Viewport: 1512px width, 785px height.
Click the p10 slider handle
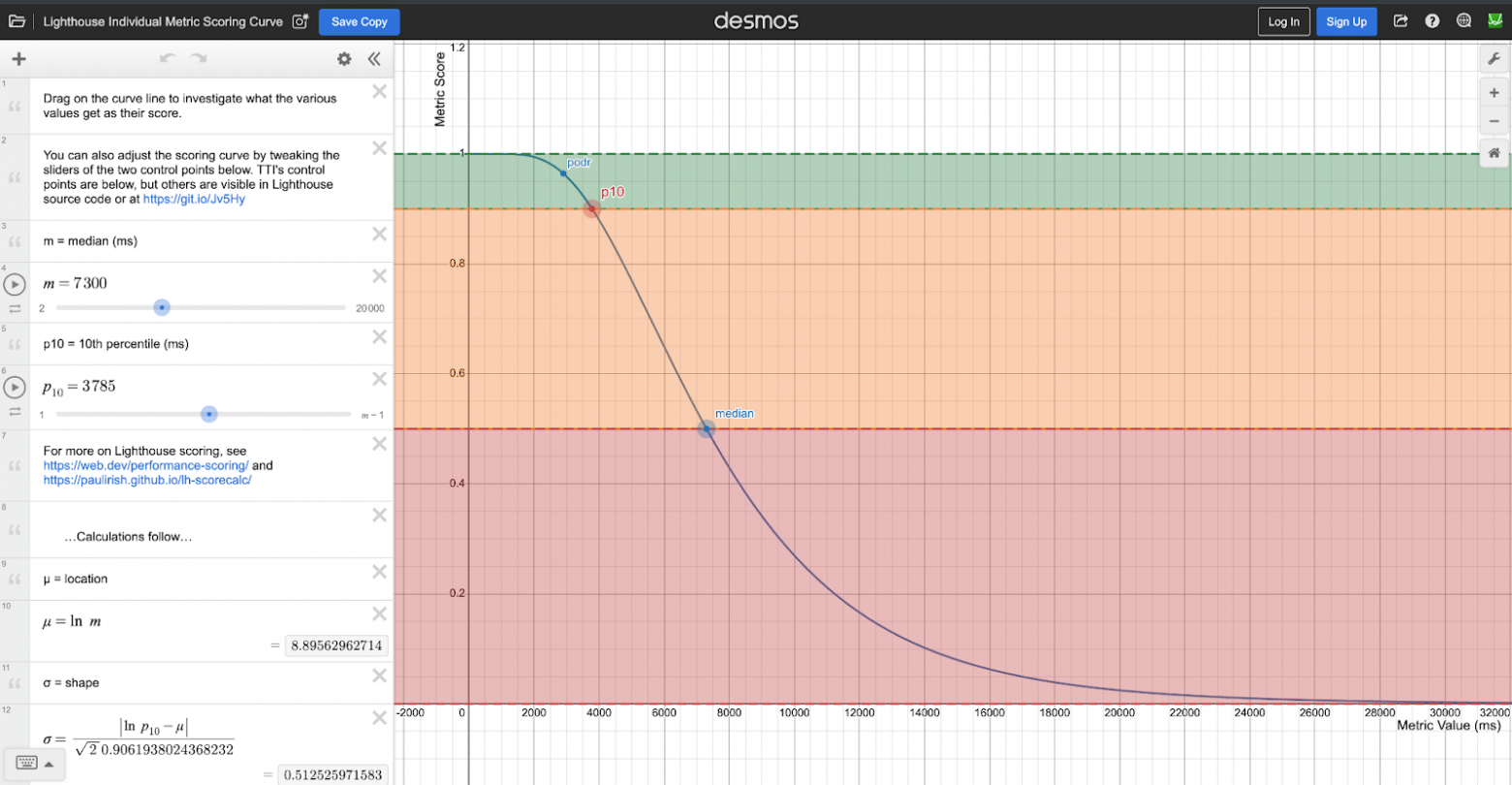(x=209, y=414)
